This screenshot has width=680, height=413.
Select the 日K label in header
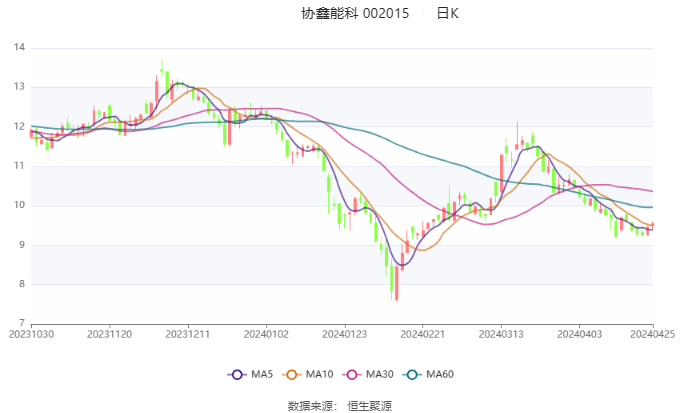tap(447, 14)
